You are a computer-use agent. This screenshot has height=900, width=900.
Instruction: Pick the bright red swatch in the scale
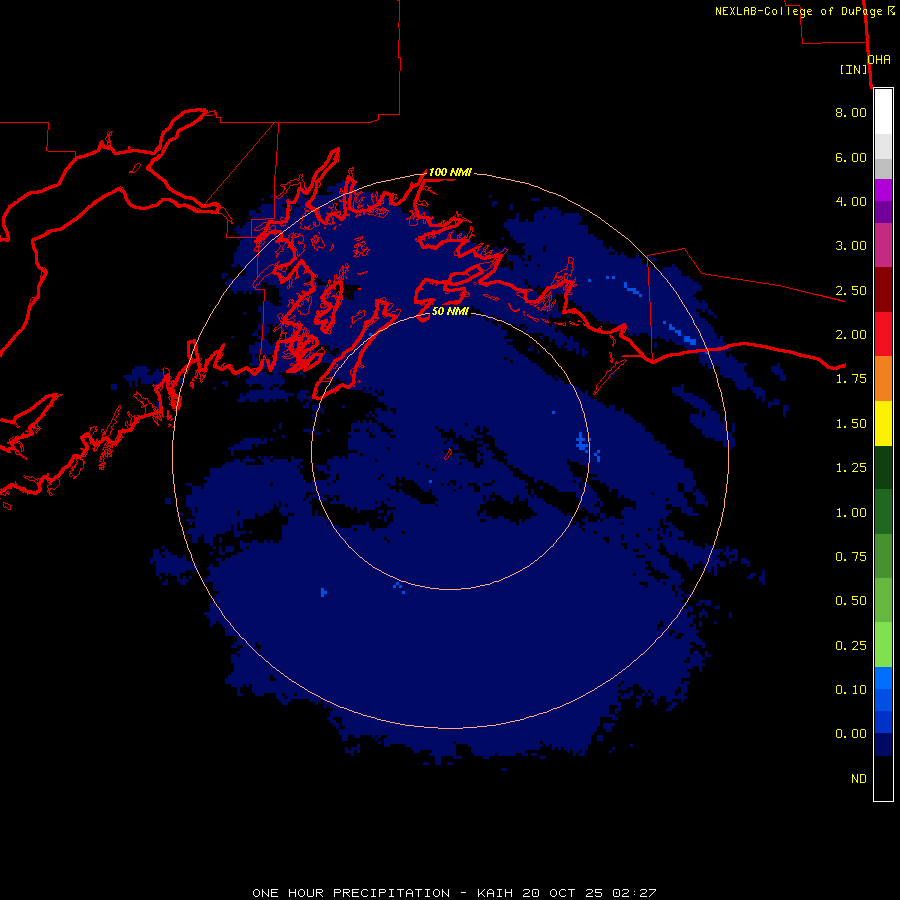(883, 334)
